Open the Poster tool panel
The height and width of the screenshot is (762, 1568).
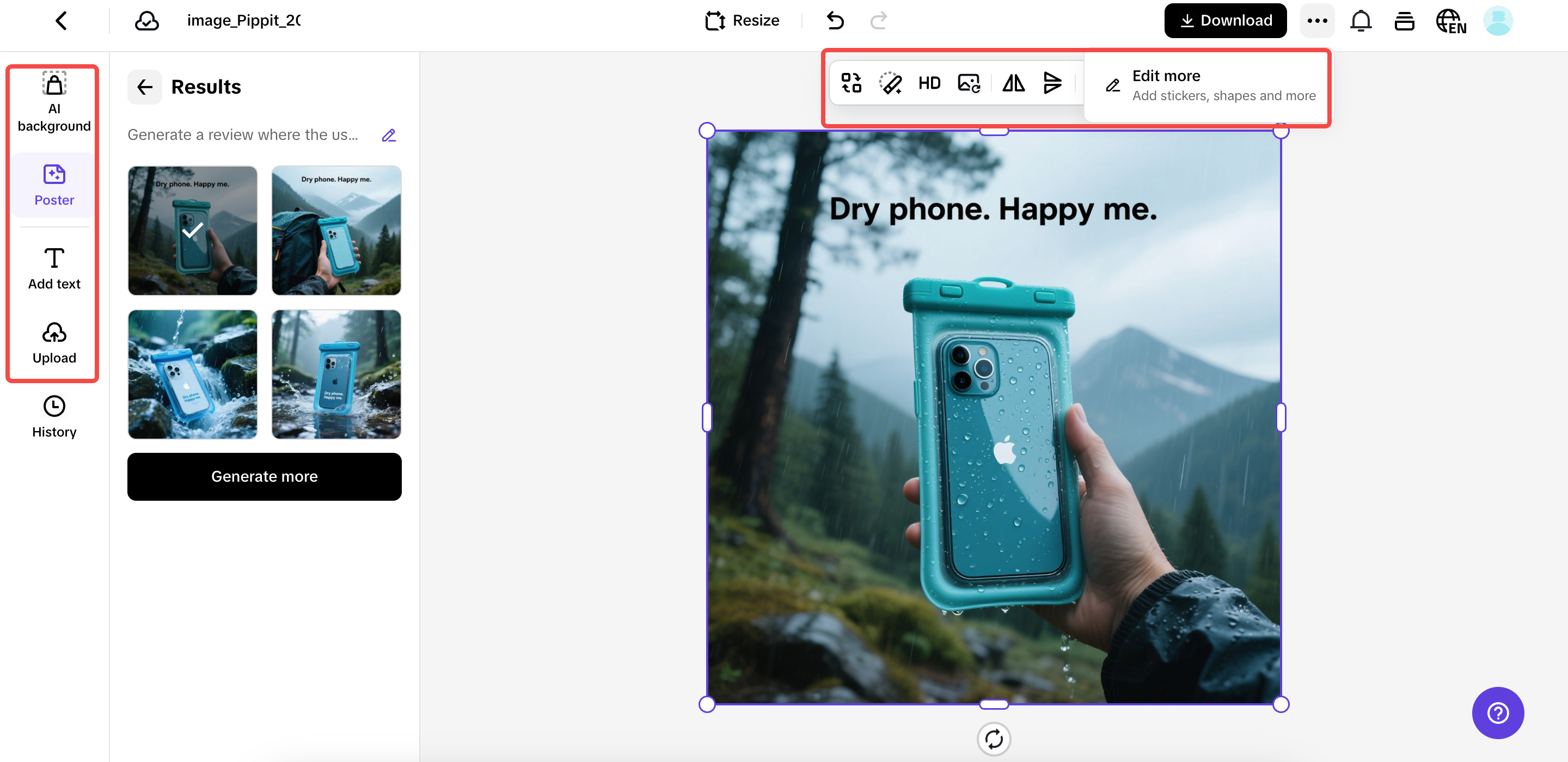53,184
